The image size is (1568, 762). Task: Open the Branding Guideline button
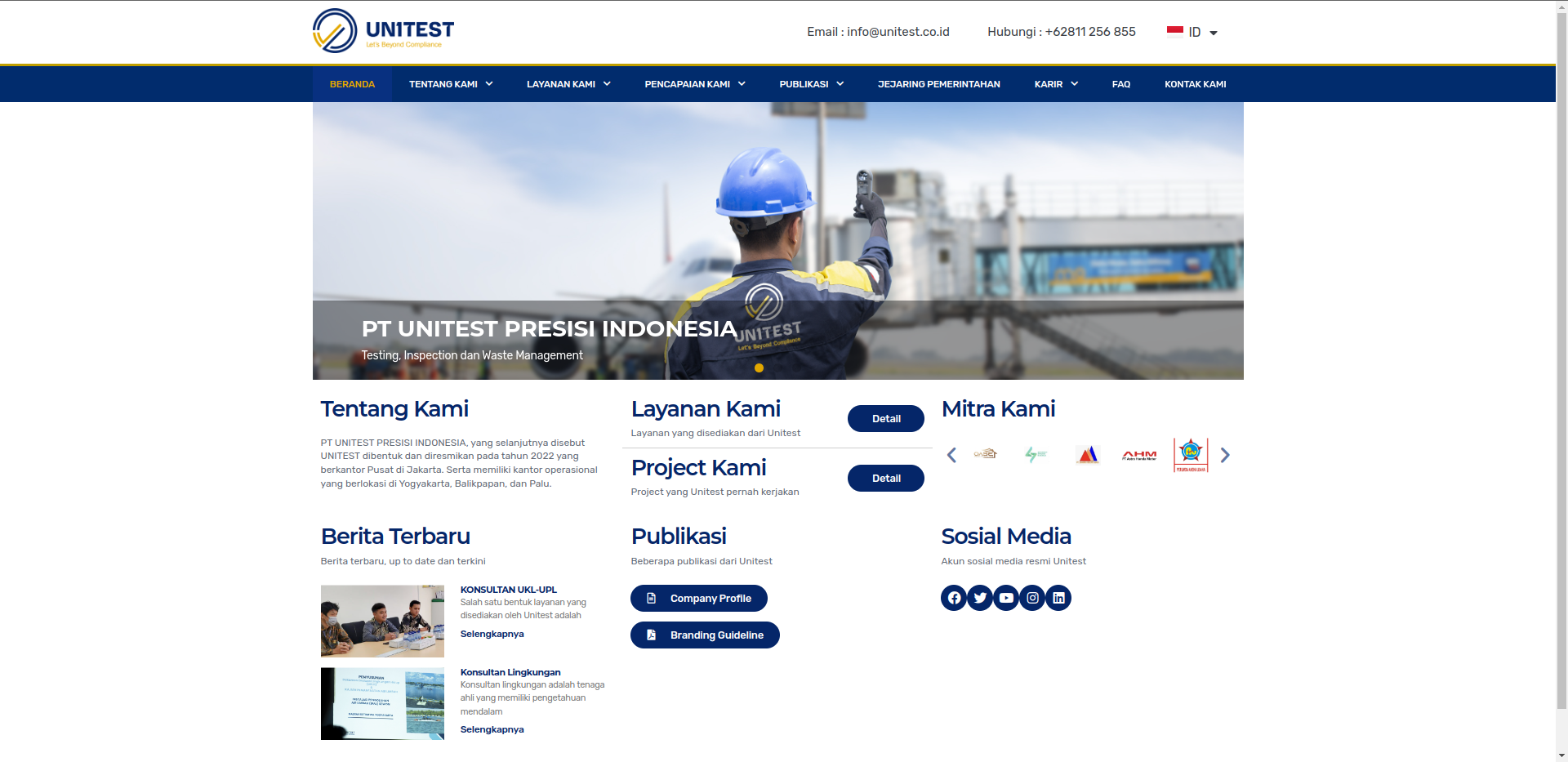tap(705, 635)
